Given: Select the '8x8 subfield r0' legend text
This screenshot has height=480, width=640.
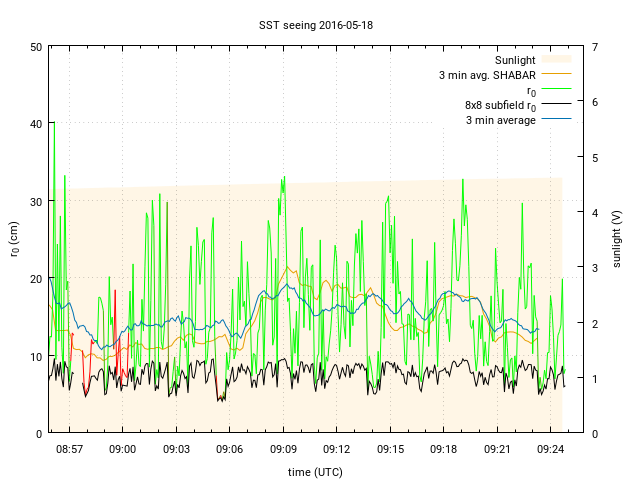Looking at the screenshot, I should 500,105.
